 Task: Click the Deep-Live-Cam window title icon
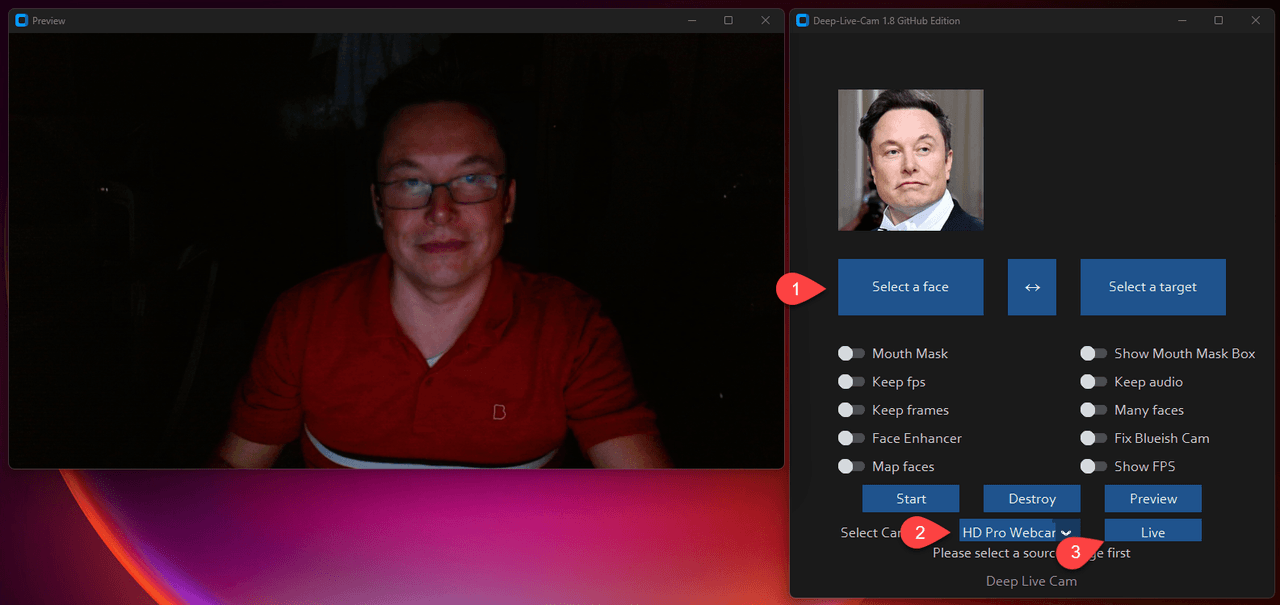(x=802, y=20)
